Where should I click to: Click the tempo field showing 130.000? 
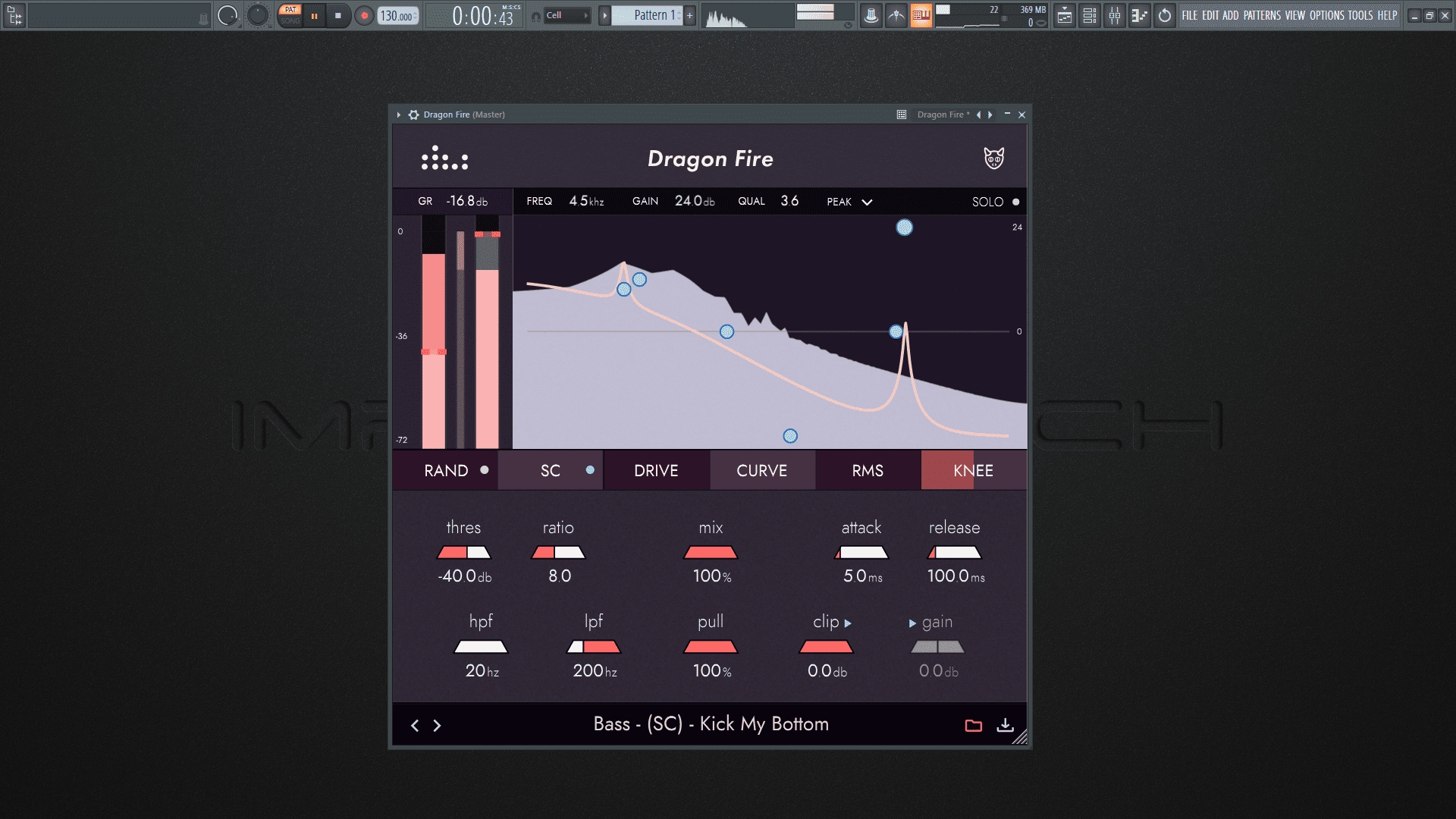pyautogui.click(x=397, y=15)
